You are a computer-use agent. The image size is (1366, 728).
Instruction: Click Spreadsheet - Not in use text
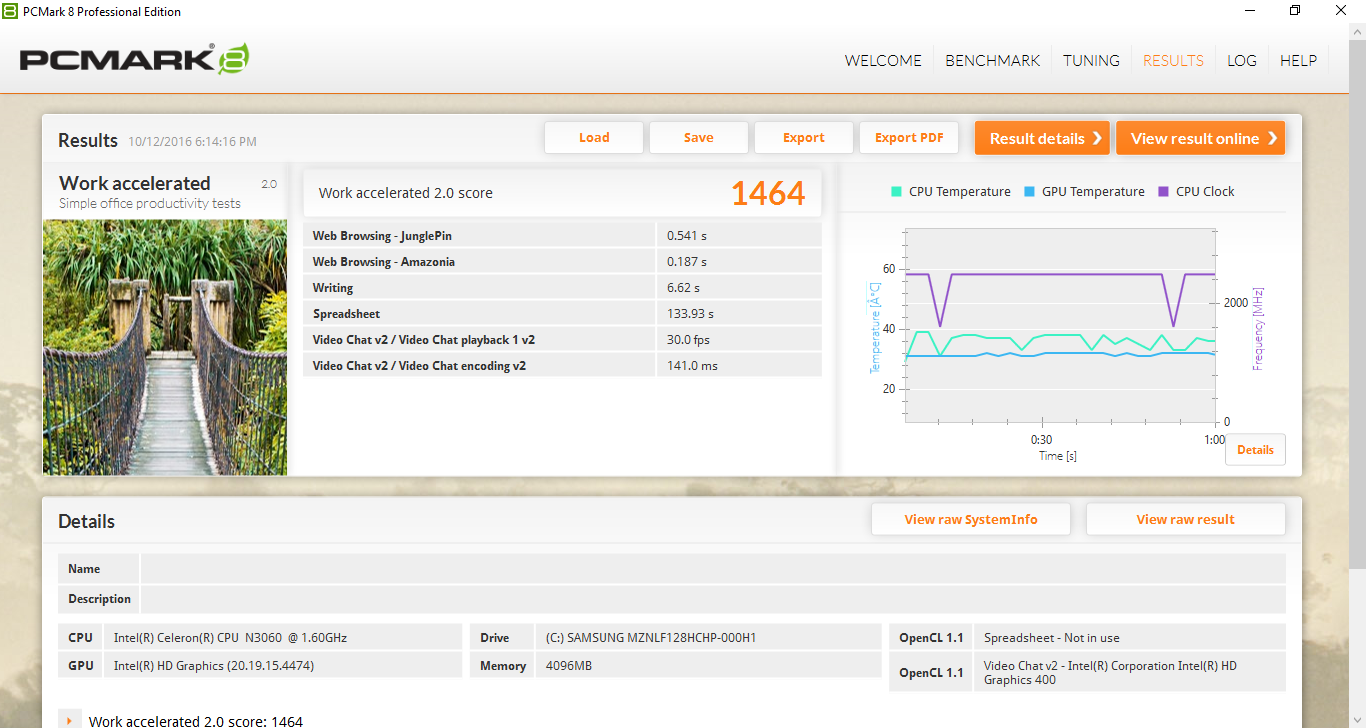click(1051, 637)
